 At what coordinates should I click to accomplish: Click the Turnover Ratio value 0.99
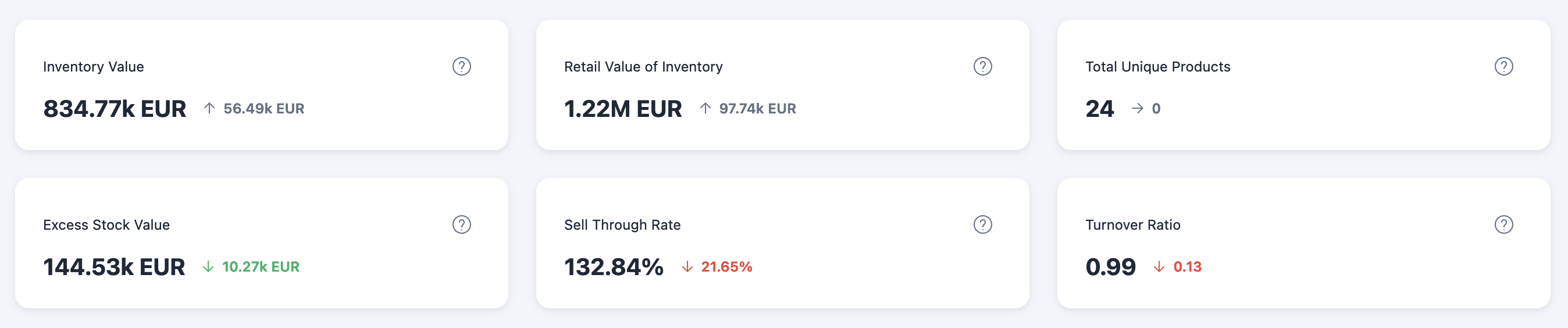(x=1110, y=267)
